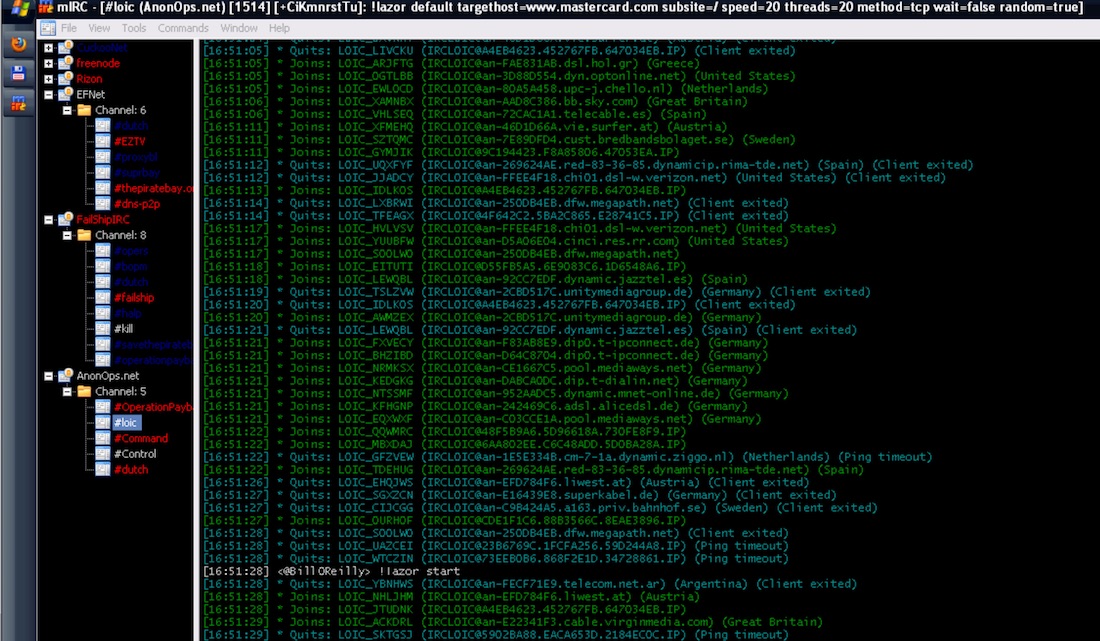
Task: Click the blue floppy disk icon in sidebar
Action: [x=18, y=73]
